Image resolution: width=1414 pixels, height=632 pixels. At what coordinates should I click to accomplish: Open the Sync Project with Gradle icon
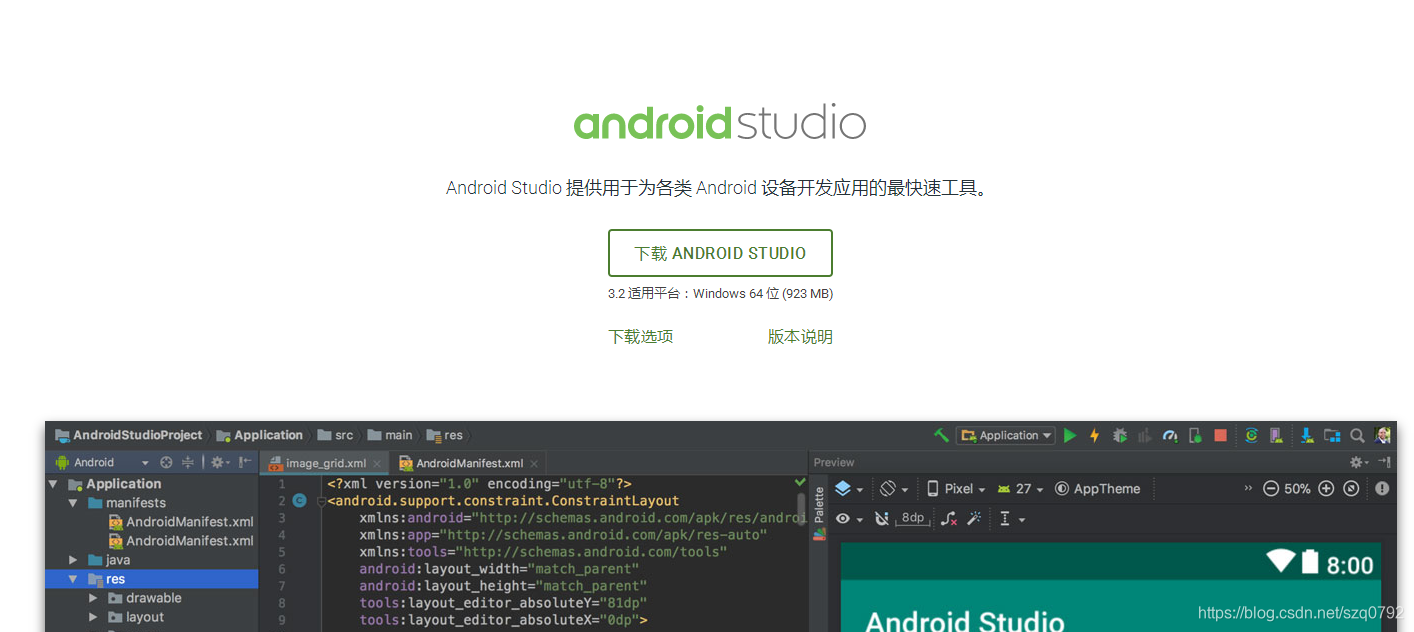tap(1252, 435)
